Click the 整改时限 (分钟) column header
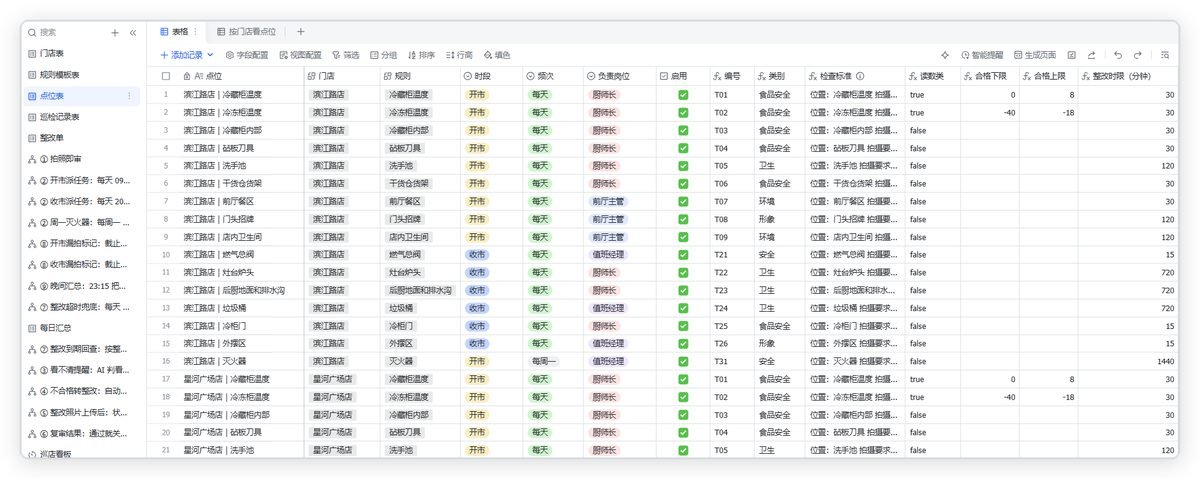 [1129, 76]
